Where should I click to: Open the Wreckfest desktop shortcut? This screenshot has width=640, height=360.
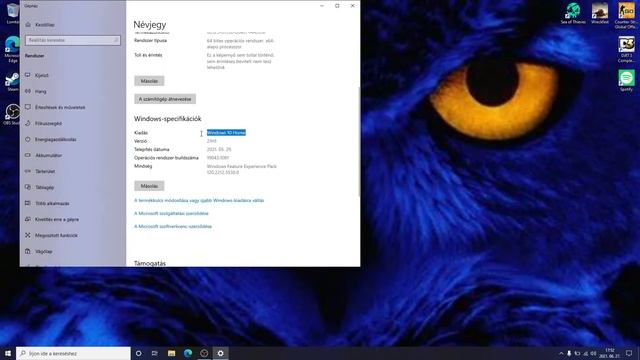(600, 13)
